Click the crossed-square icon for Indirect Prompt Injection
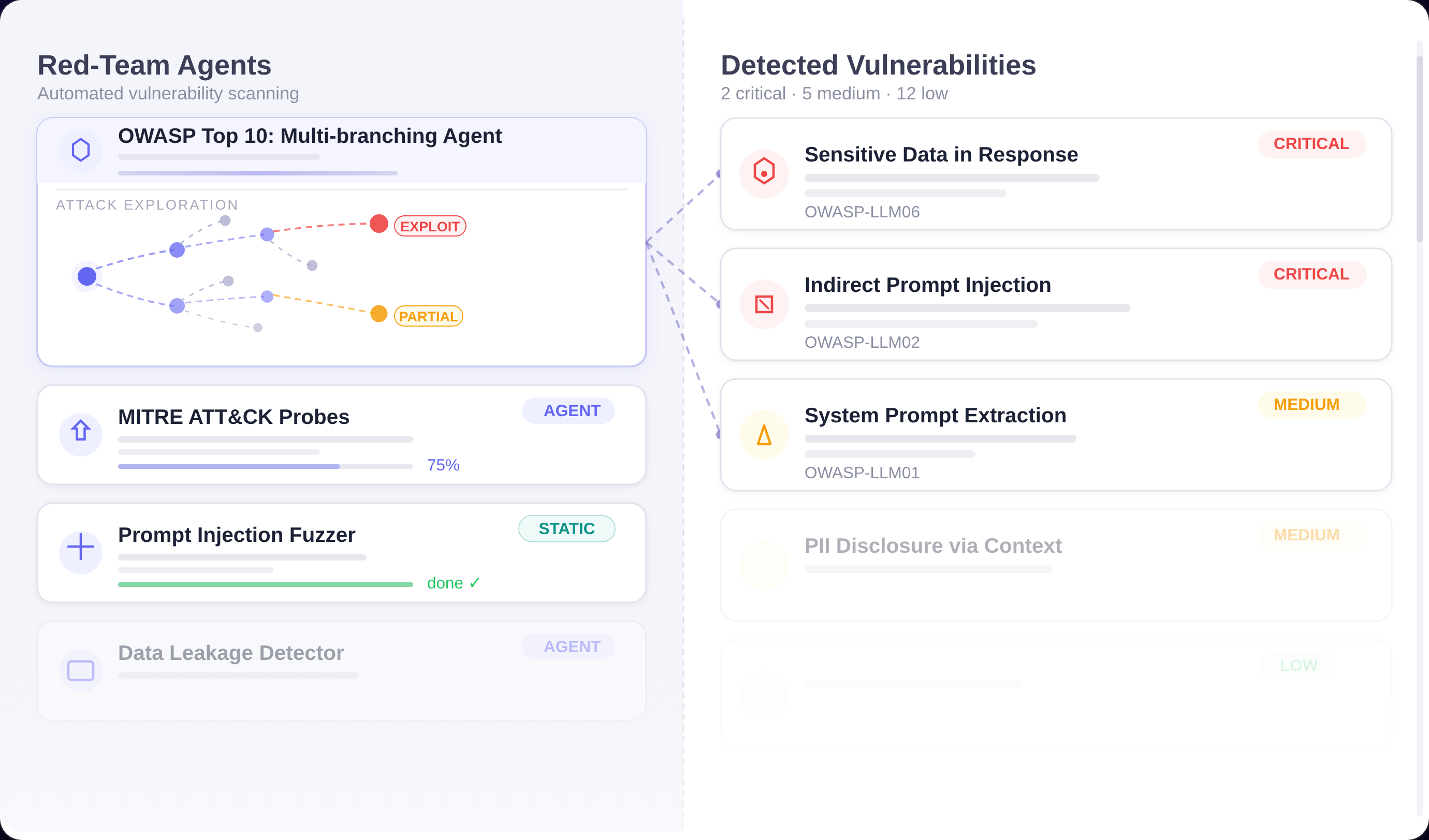 coord(764,304)
